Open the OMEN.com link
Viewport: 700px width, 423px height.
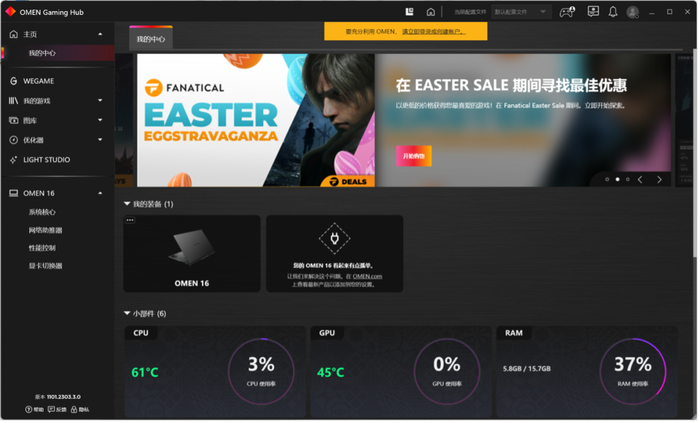click(367, 276)
